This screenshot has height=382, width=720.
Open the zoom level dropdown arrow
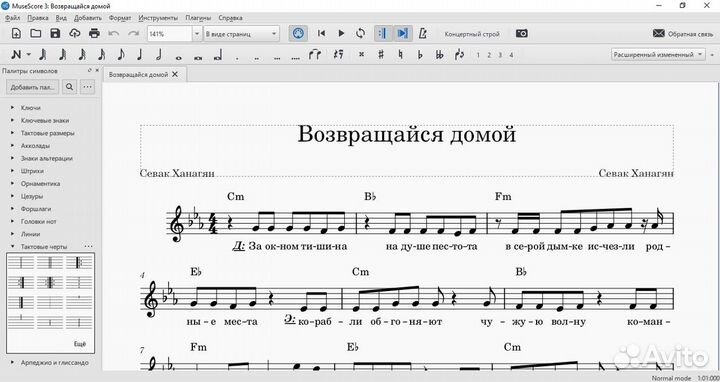click(x=197, y=34)
